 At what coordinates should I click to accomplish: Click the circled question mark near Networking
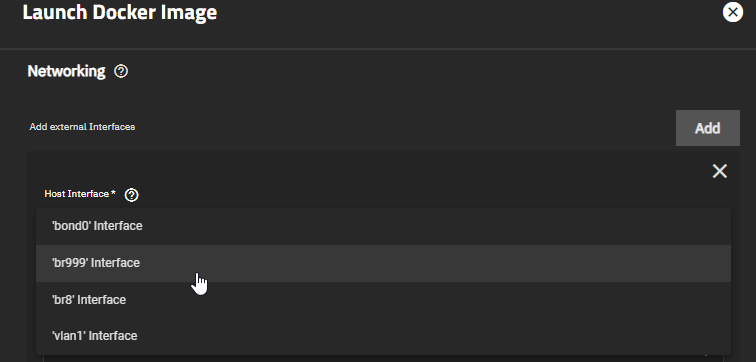(x=121, y=71)
